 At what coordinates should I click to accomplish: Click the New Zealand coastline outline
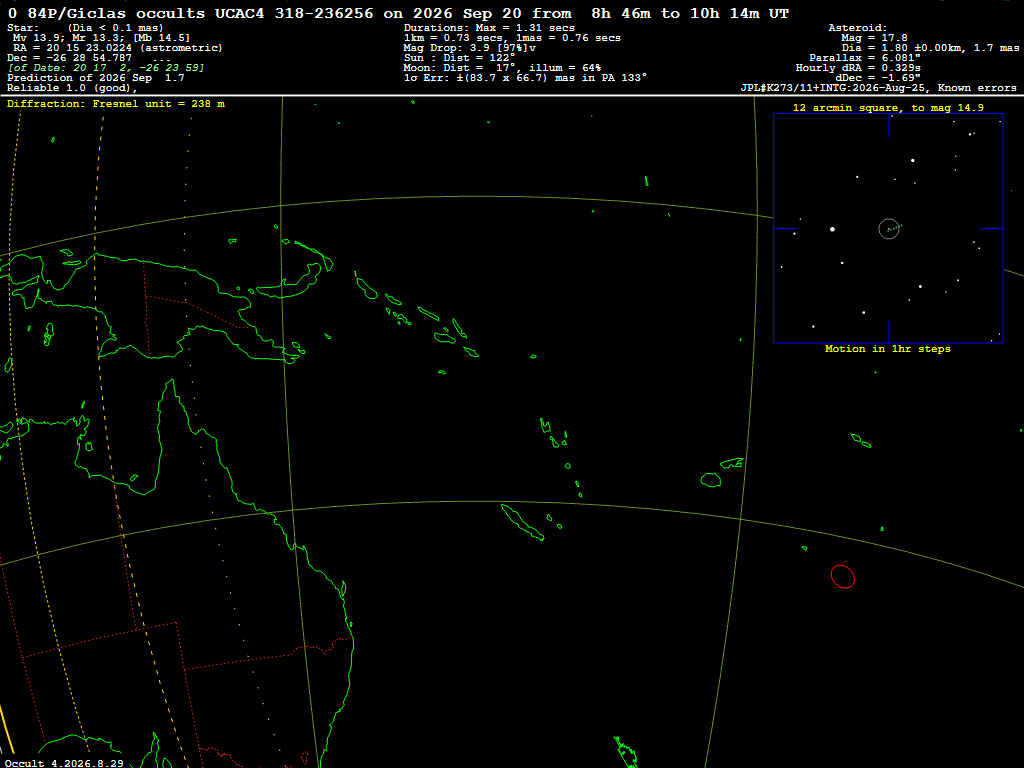click(x=625, y=751)
